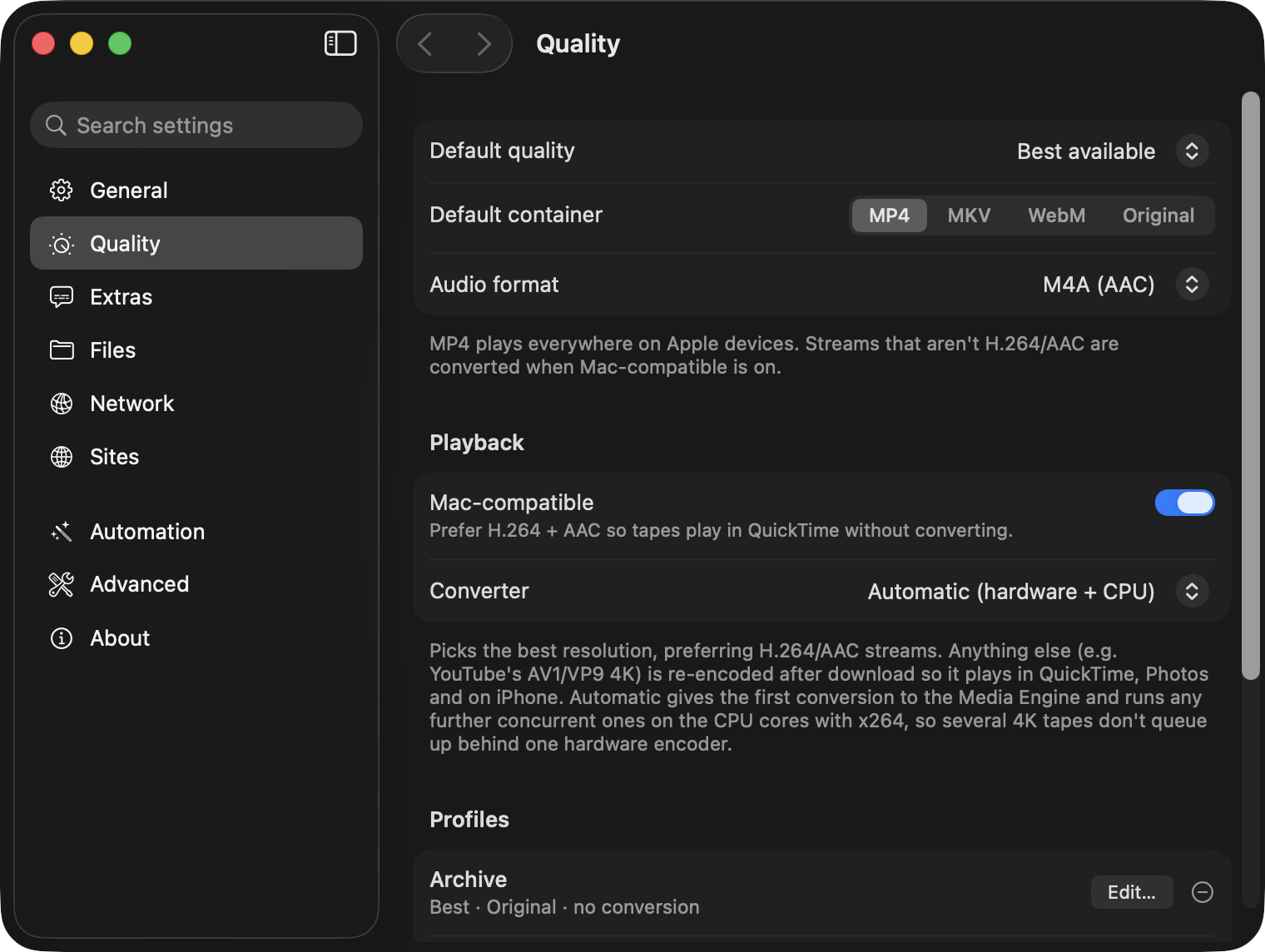Open the About settings section
The height and width of the screenshot is (952, 1265).
tap(196, 638)
